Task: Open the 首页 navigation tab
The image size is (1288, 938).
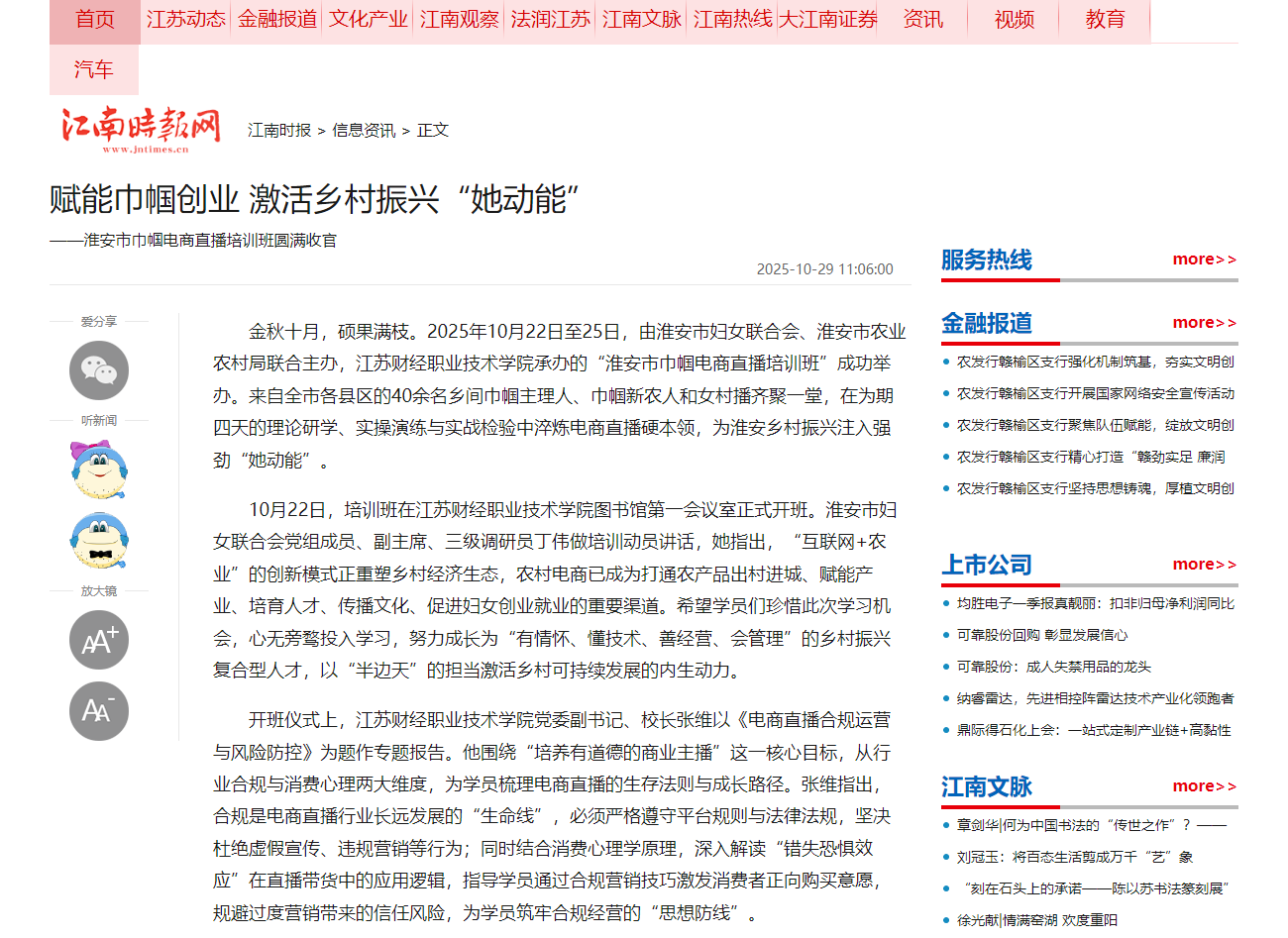Action: (95, 20)
